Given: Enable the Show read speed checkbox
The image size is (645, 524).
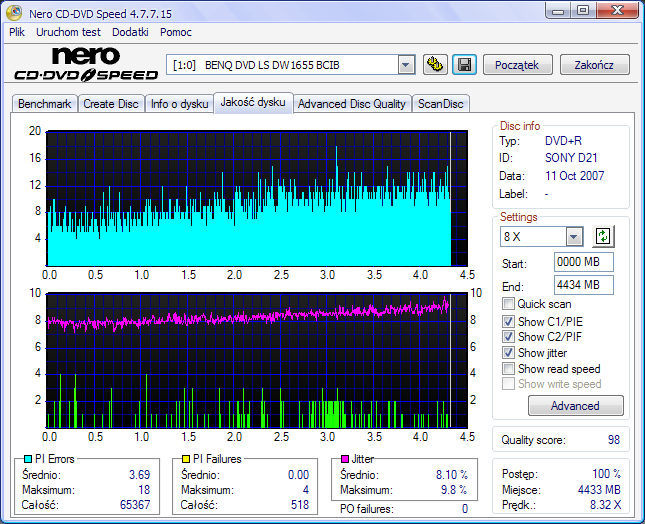Looking at the screenshot, I should click(508, 368).
